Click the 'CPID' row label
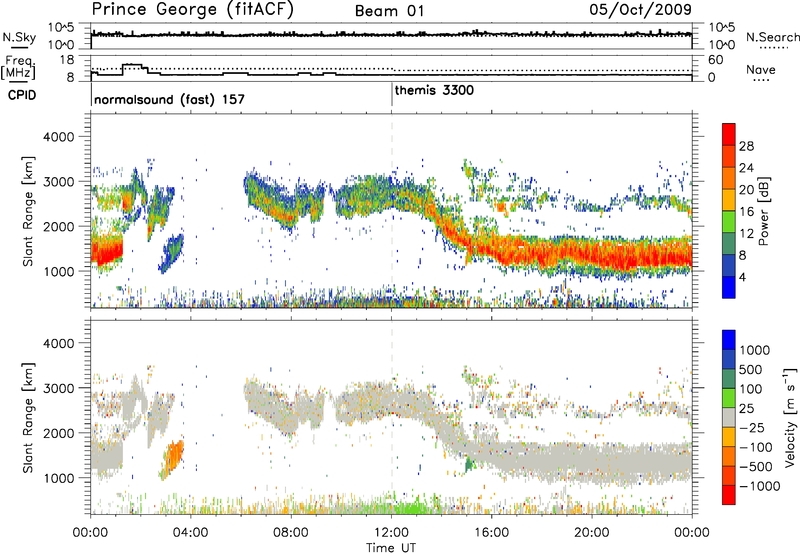Screen dimensions: 800x554 coord(22,95)
